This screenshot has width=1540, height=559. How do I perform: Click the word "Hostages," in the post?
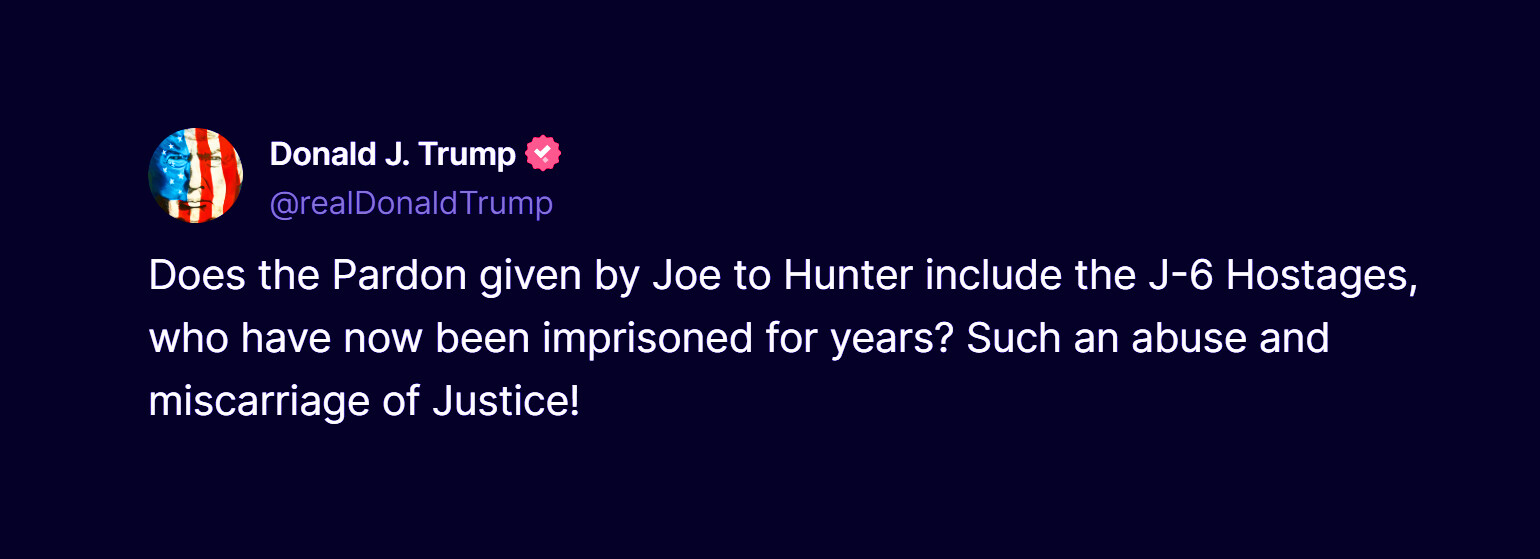pyautogui.click(x=1322, y=277)
